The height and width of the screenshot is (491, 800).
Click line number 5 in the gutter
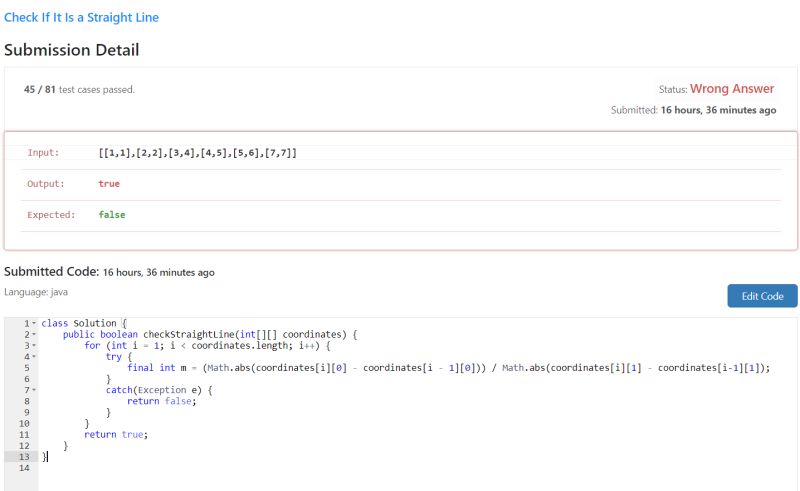pos(27,368)
